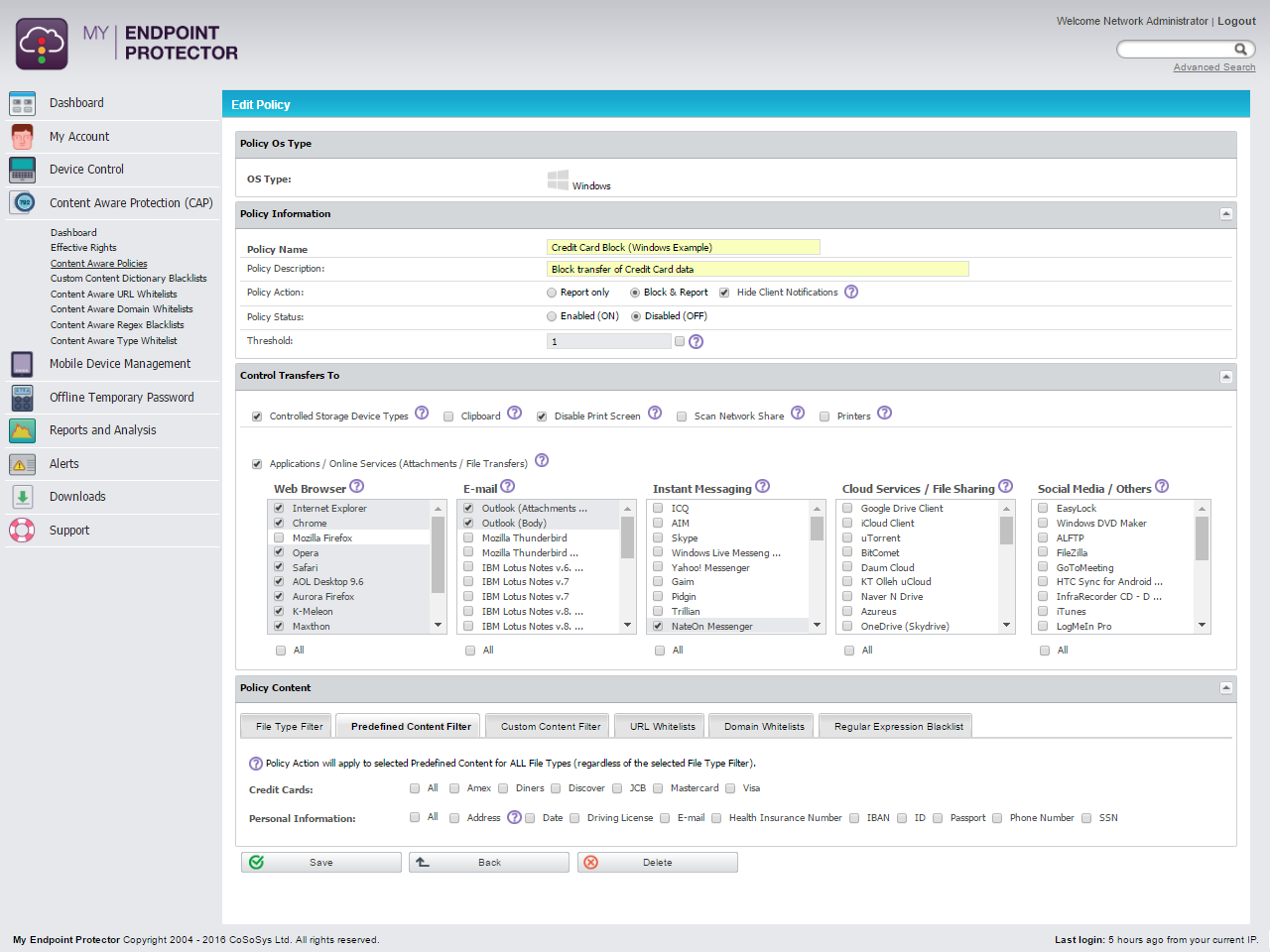This screenshot has width=1270, height=952.
Task: Open Content Aware Policies submenu link
Action: tap(99, 264)
